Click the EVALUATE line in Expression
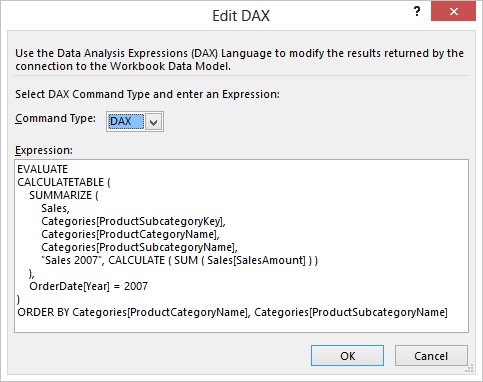Screen dimensions: 483x382 43,169
